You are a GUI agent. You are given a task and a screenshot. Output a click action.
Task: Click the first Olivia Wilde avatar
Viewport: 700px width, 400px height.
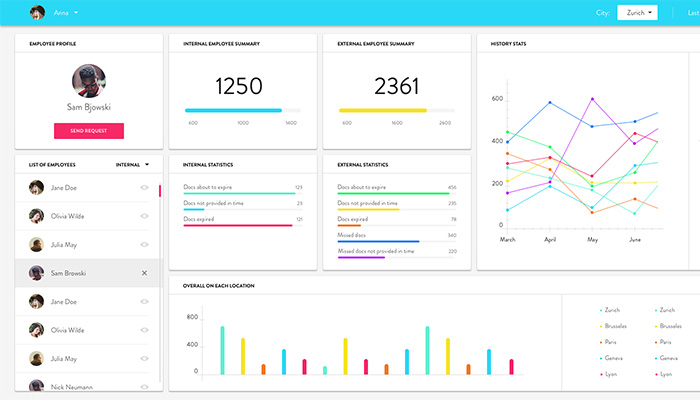37,215
